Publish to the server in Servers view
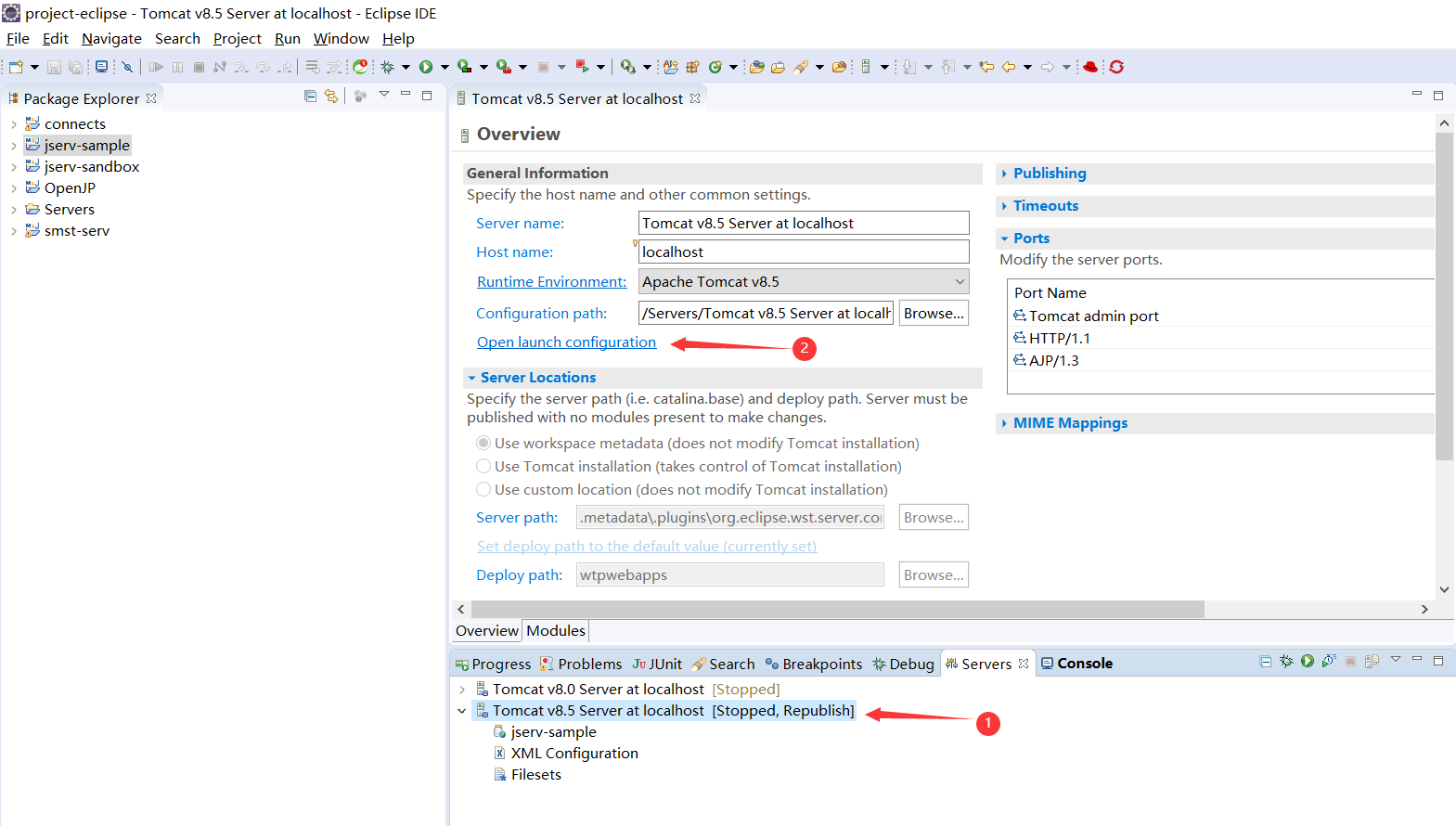This screenshot has height=826, width=1456. 1372,662
